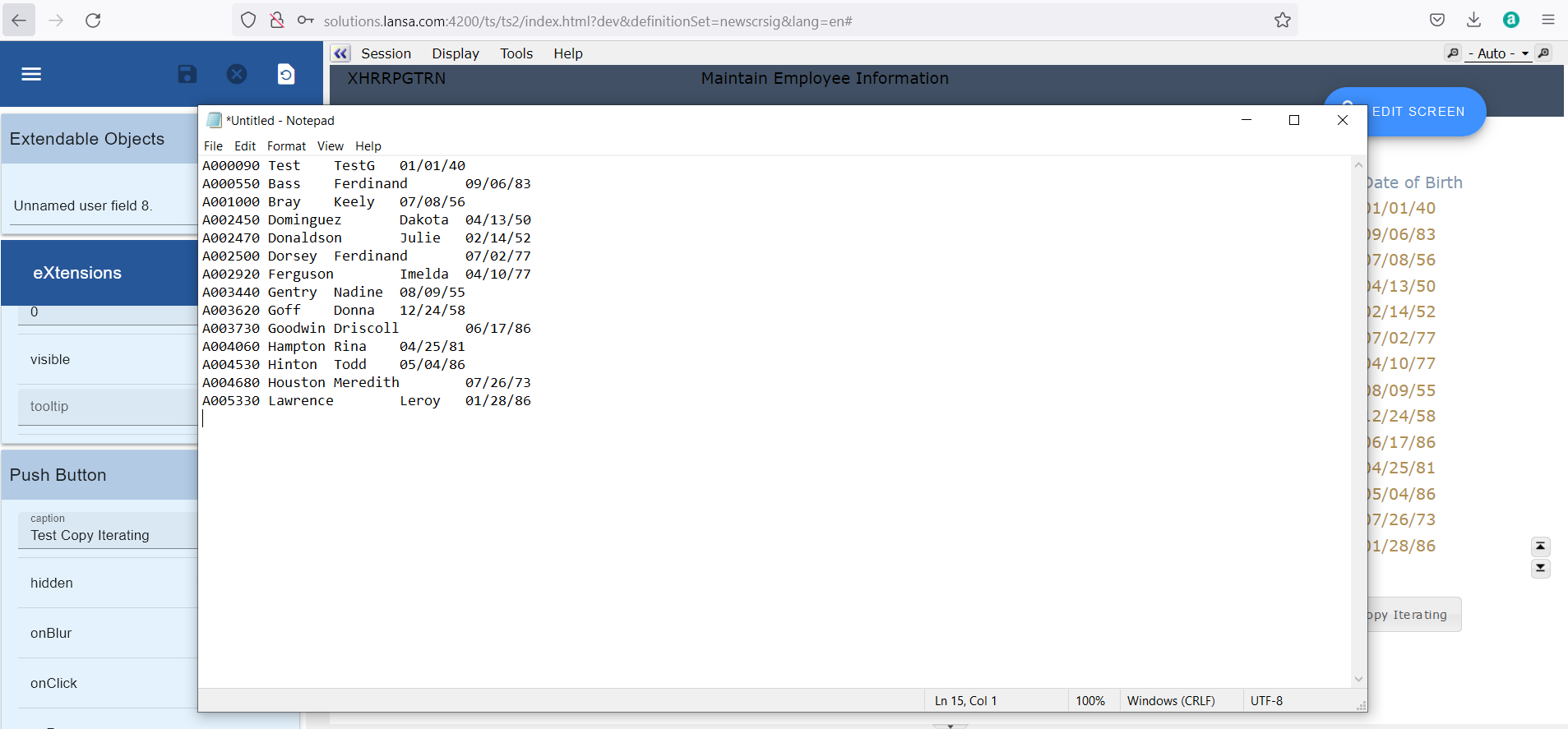Screen dimensions: 1568x729
Task: Expand the Extendable Objects panel header
Action: pos(99,139)
